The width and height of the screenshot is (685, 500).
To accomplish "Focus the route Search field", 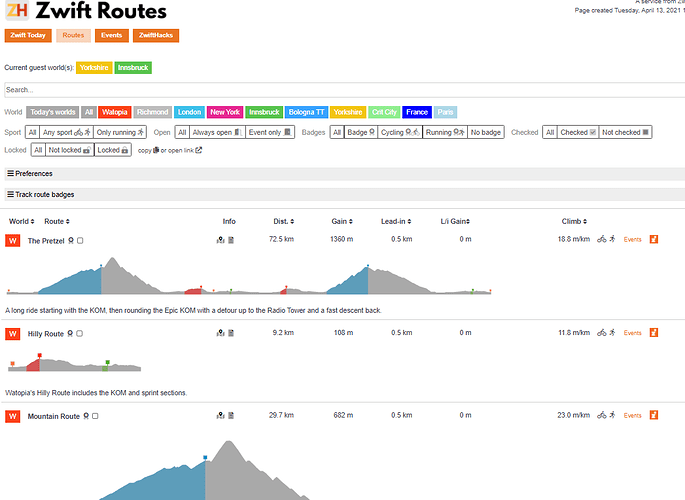I will (345, 90).
